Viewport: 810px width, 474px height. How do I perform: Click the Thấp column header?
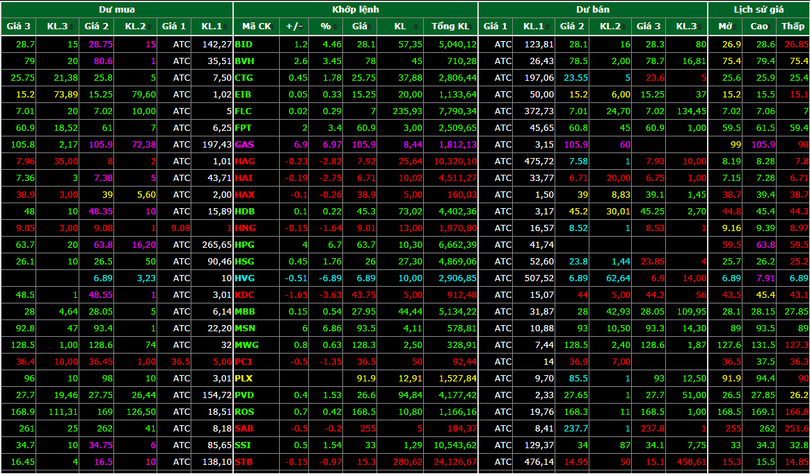coord(792,26)
